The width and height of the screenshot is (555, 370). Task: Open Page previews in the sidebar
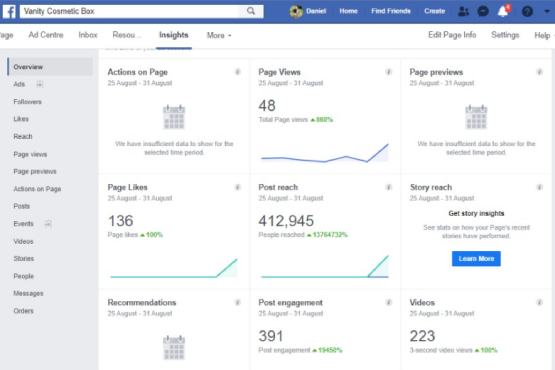coord(35,171)
